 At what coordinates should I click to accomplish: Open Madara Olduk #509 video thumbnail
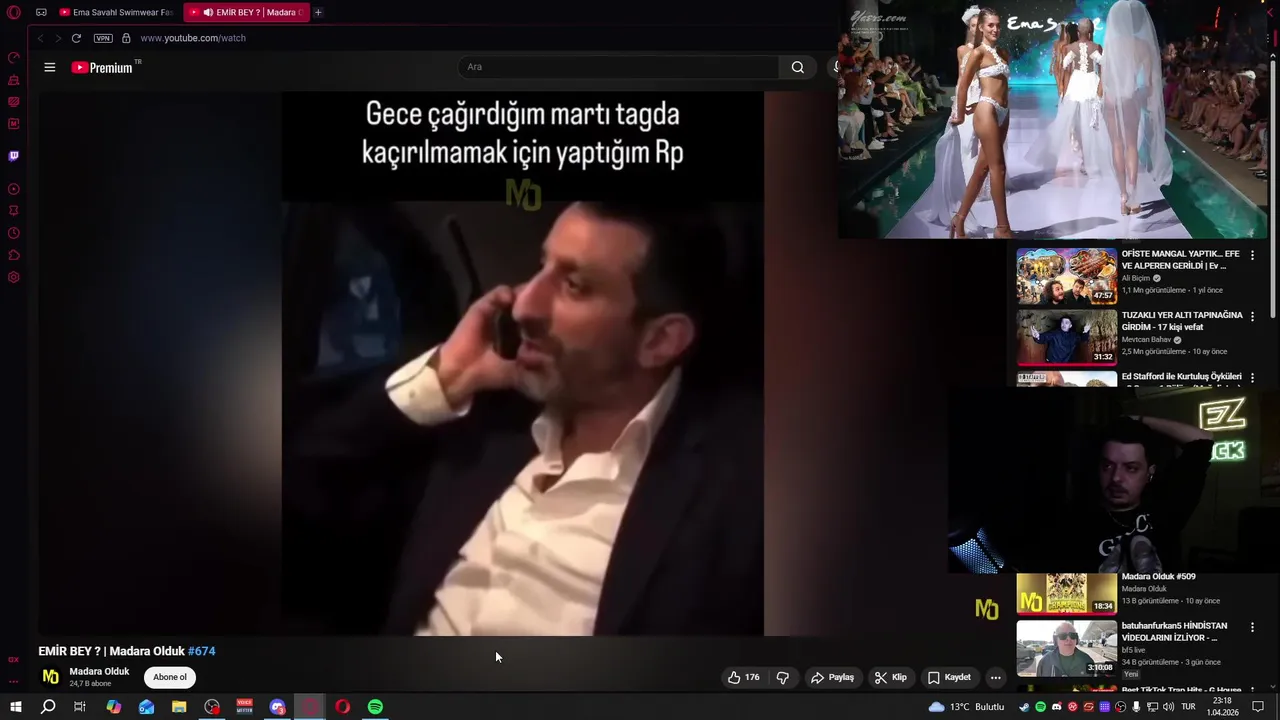coord(1067,593)
